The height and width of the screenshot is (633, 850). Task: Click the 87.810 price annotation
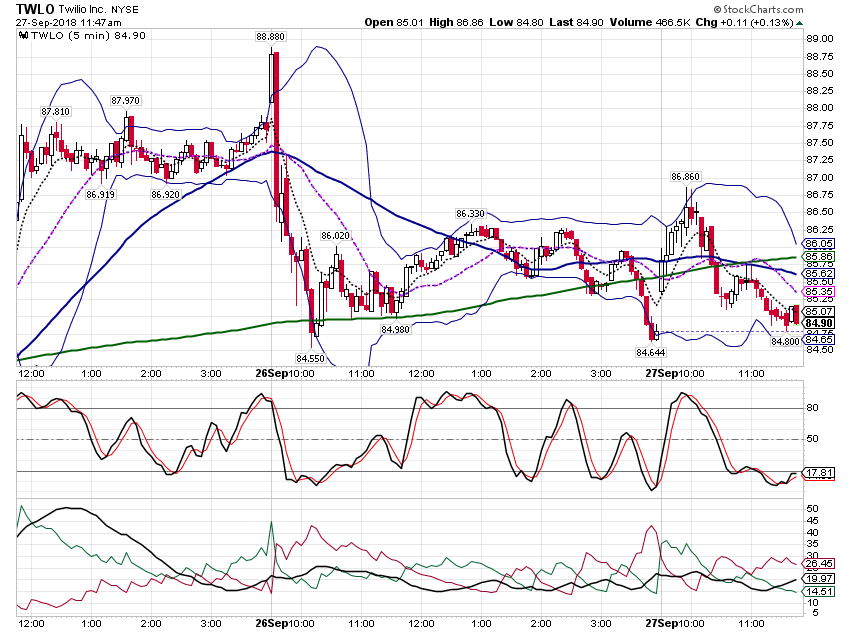[x=55, y=112]
